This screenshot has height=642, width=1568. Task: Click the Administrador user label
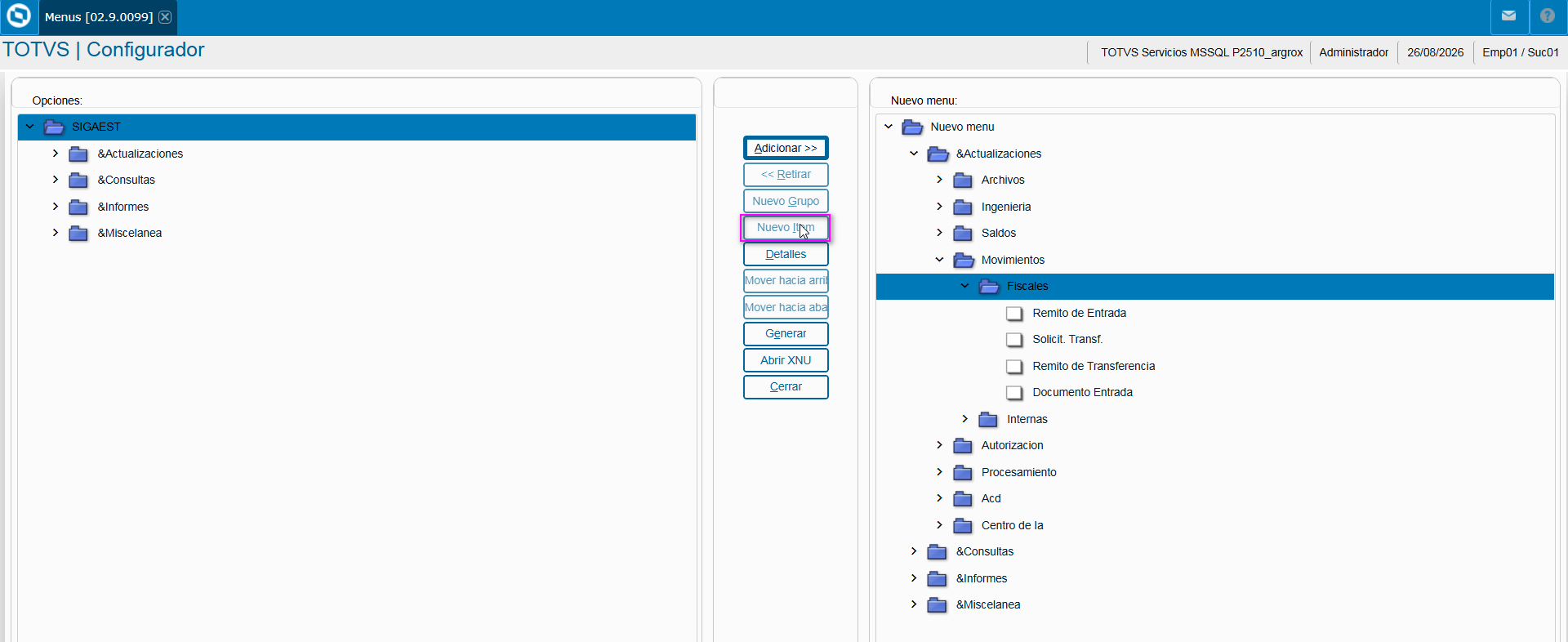1353,52
